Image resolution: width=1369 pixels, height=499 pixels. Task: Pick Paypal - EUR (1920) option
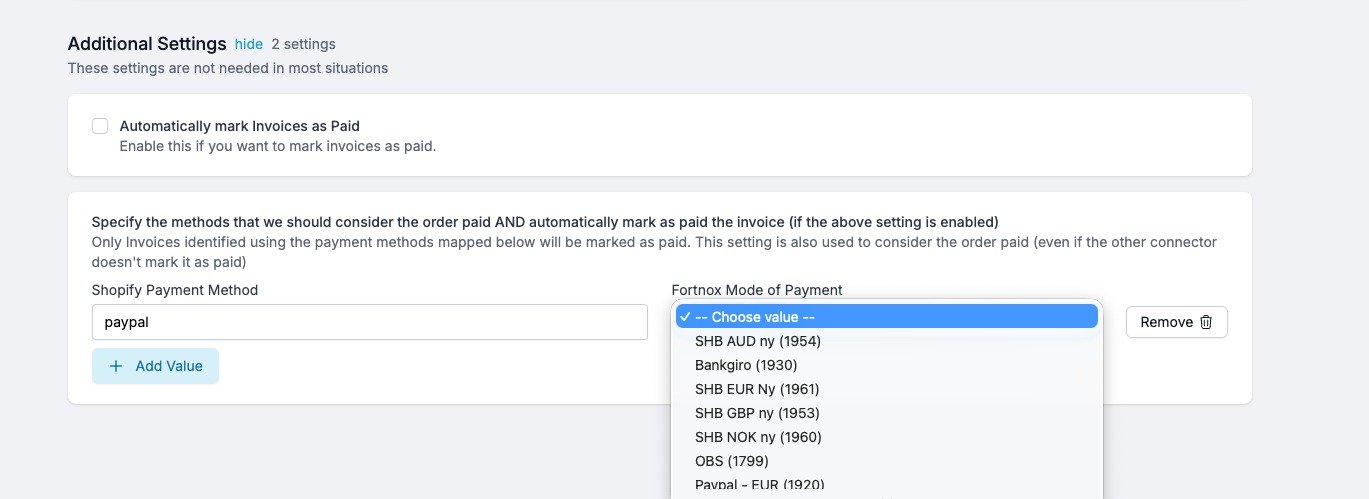point(759,485)
